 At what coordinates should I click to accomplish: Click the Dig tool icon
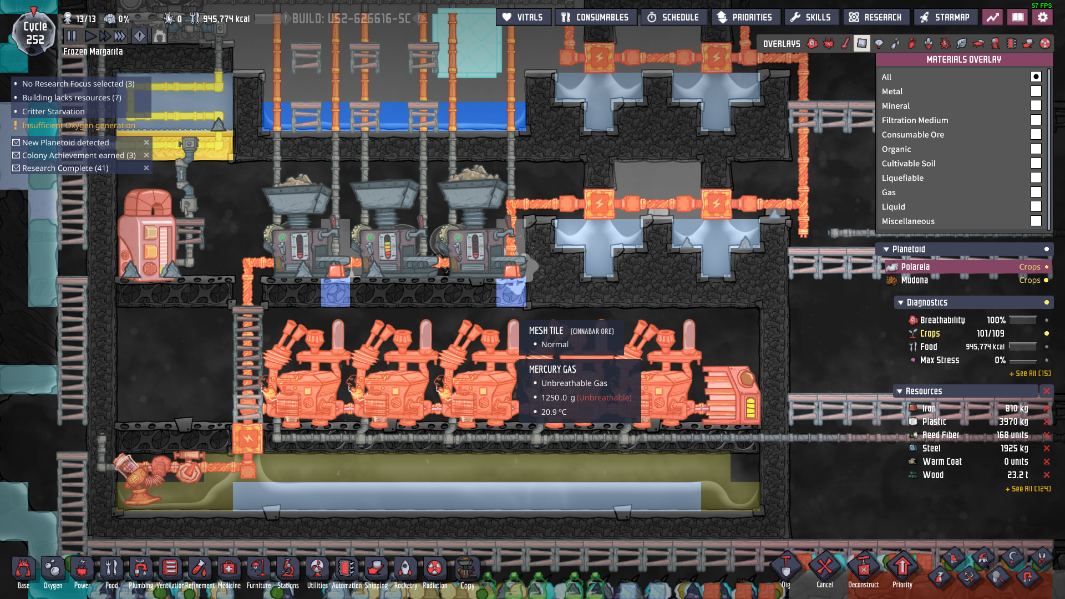pyautogui.click(x=785, y=567)
